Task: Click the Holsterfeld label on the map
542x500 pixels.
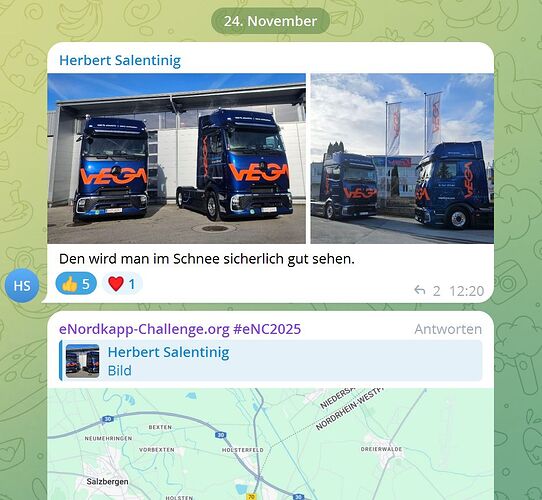Action: pos(243,450)
